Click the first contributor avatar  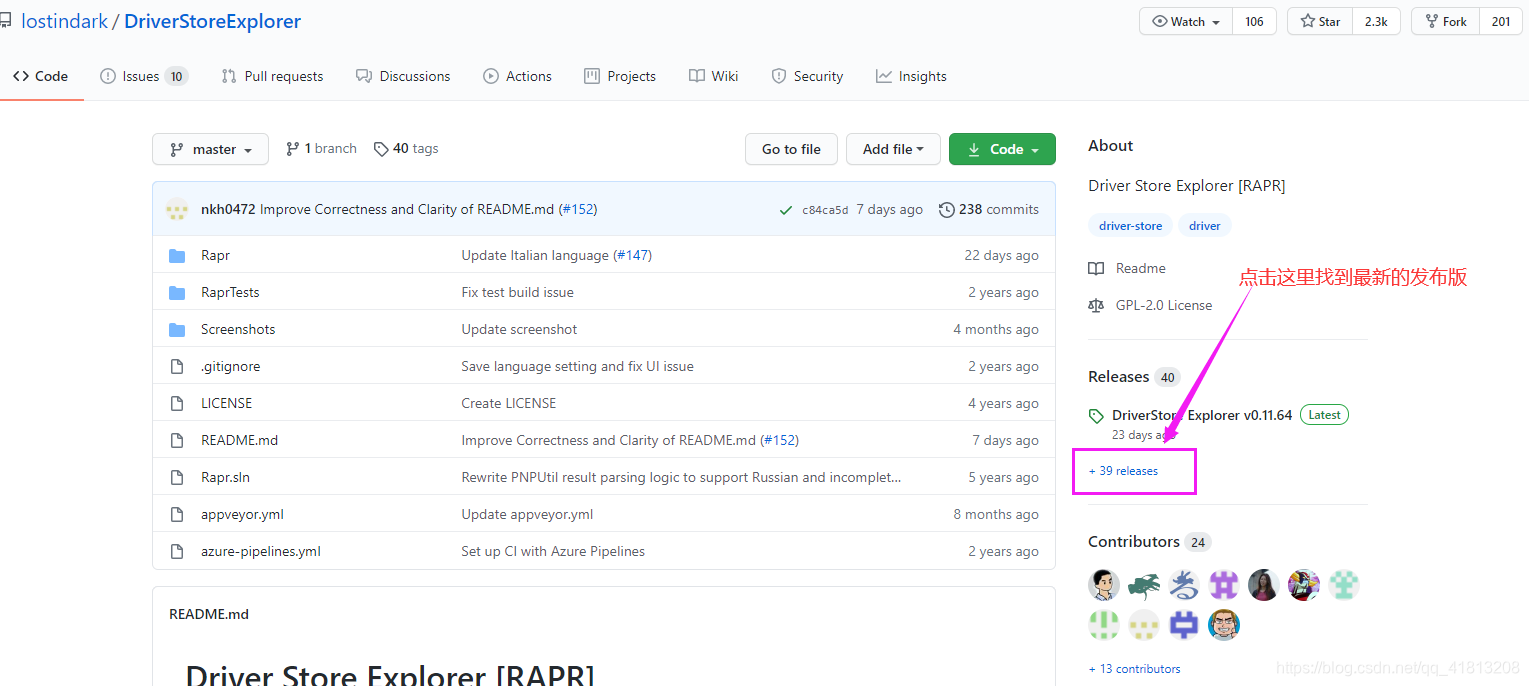coord(1104,585)
